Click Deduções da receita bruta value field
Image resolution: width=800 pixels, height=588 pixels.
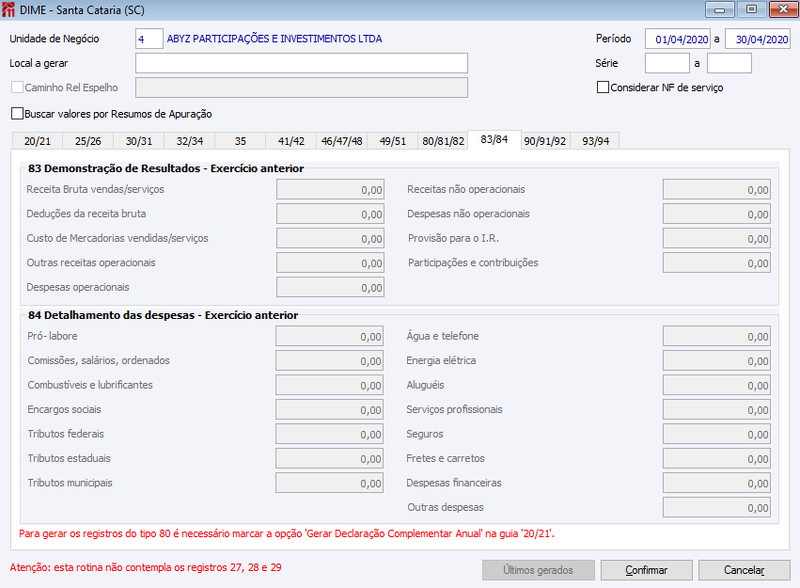point(330,214)
